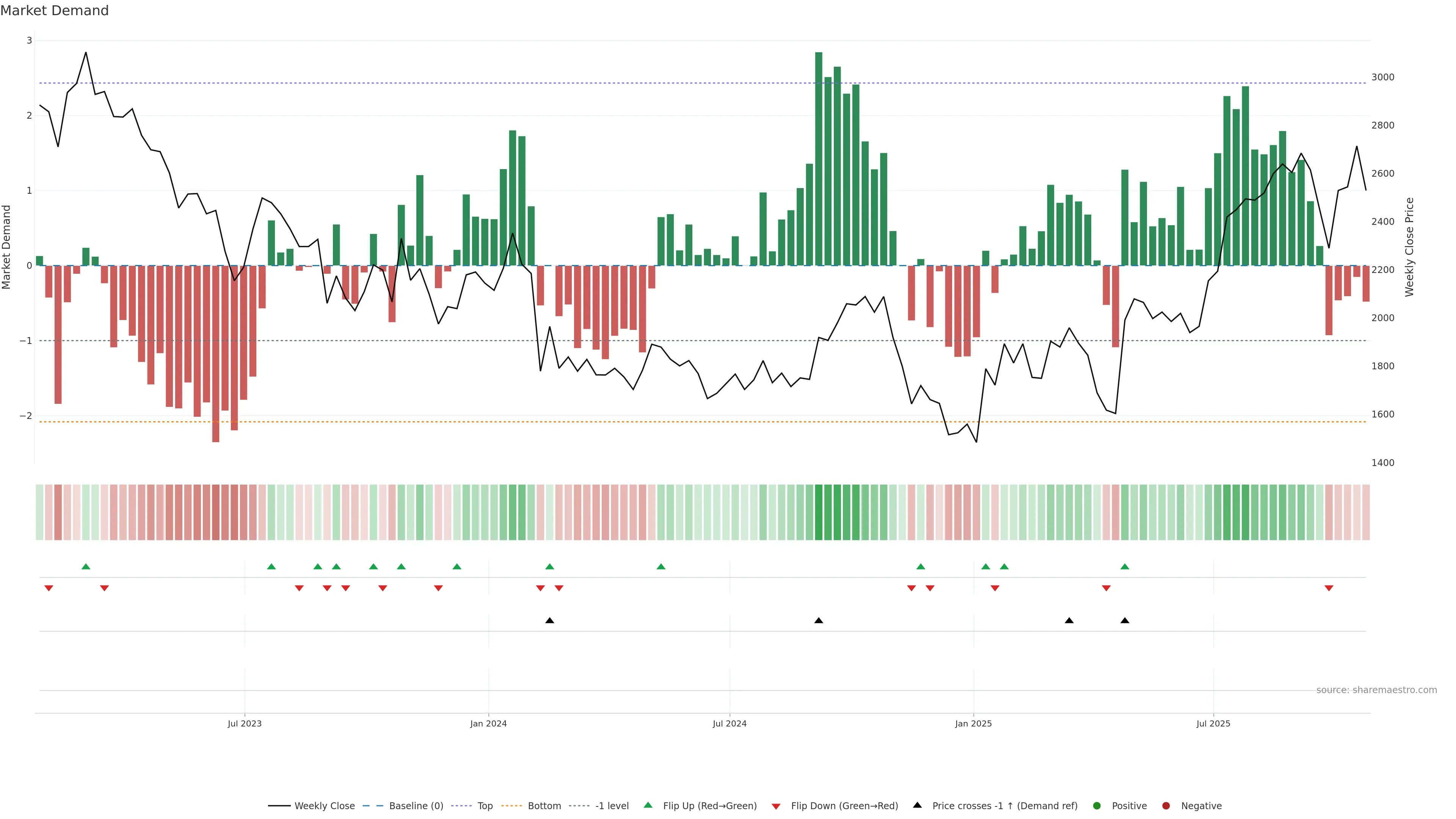Click the Jul 2023 x-axis label
The width and height of the screenshot is (1456, 819).
(x=244, y=723)
